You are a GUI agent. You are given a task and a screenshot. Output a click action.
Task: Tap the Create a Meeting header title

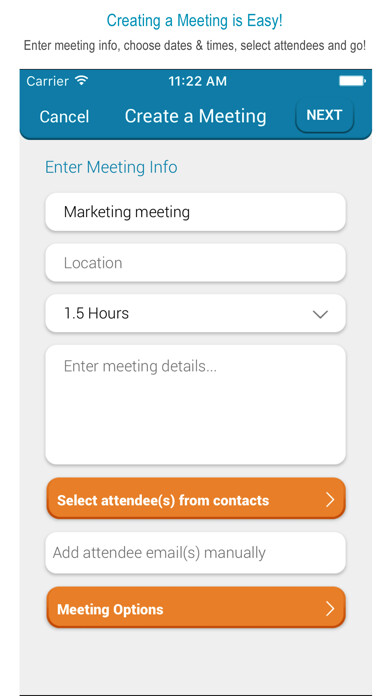pos(196,116)
